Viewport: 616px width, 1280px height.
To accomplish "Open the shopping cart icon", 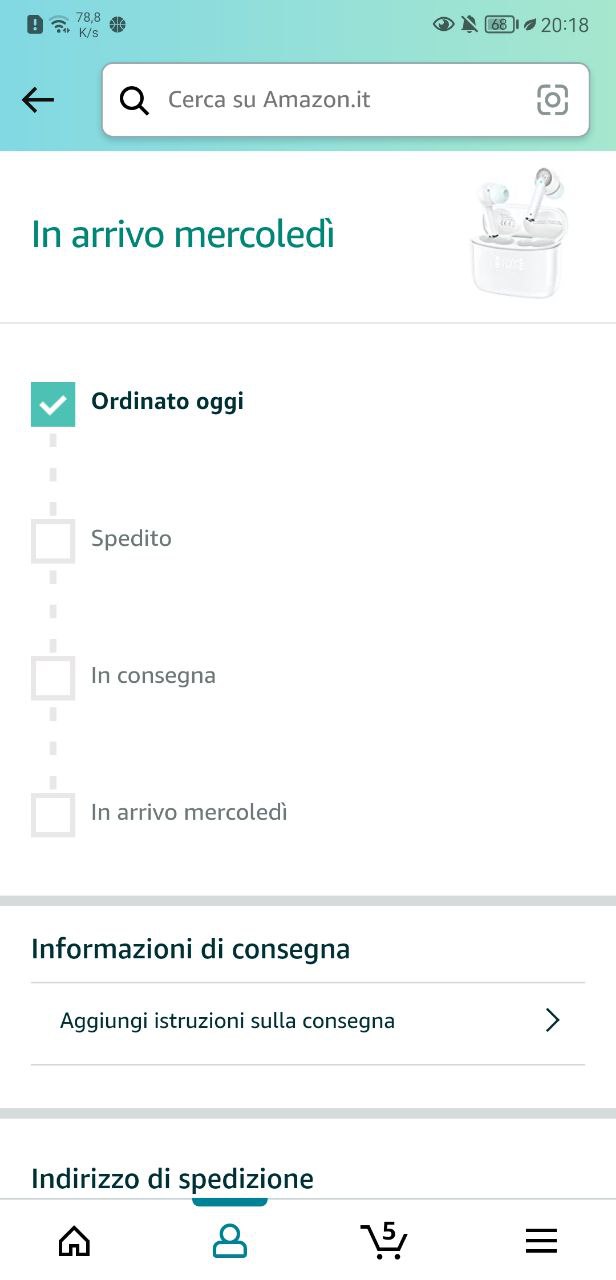I will point(384,1240).
